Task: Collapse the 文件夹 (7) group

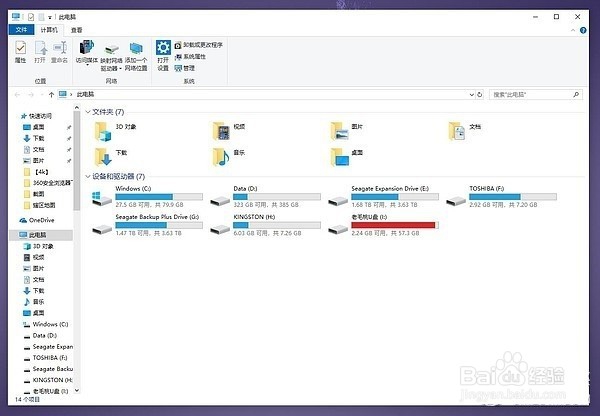Action: pos(88,112)
